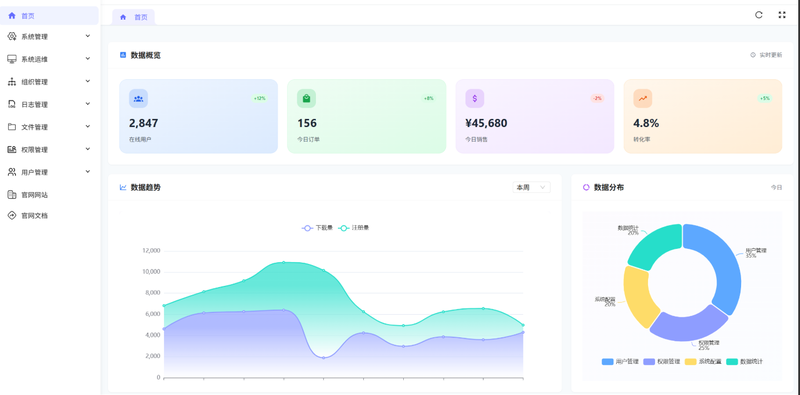The height and width of the screenshot is (395, 800).
Task: Click the 实时更新 label
Action: pyautogui.click(x=770, y=55)
